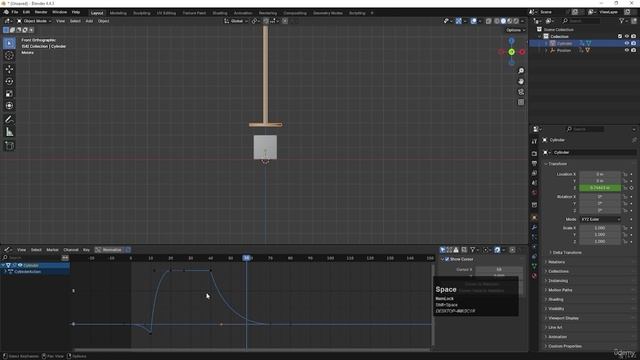Switch perspective/orthographic grid icon
Screen dimensions: 640x360
click(x=521, y=102)
